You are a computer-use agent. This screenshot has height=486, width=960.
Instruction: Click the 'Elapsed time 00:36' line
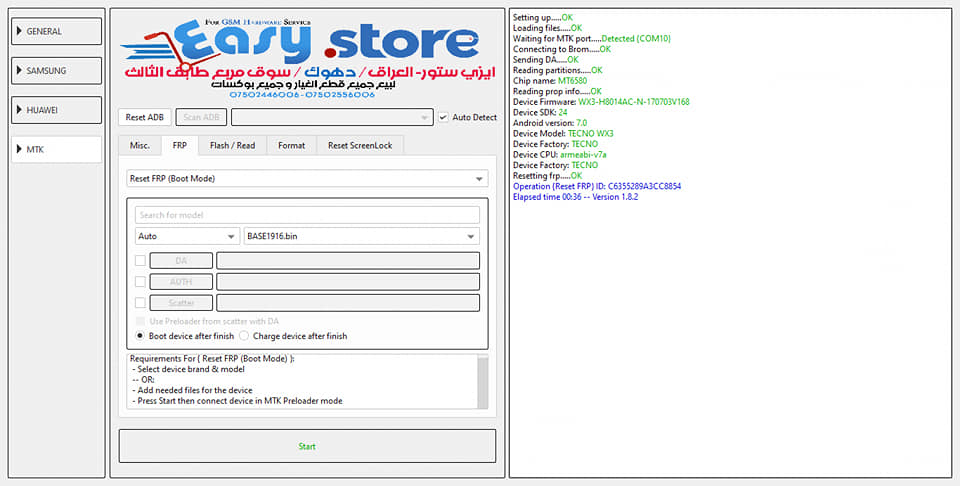tap(576, 197)
